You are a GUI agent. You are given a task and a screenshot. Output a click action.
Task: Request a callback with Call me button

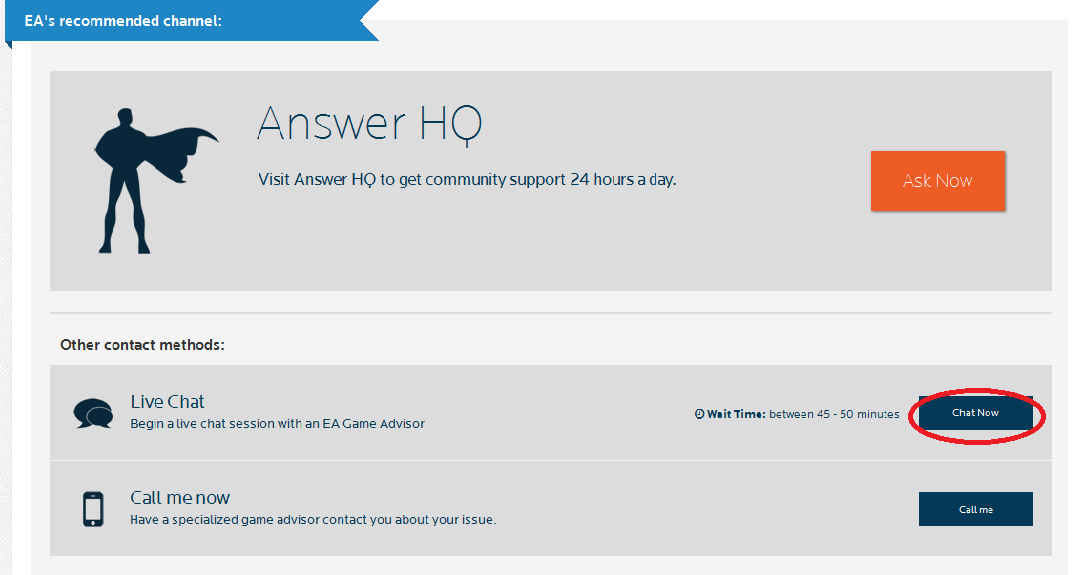point(975,509)
